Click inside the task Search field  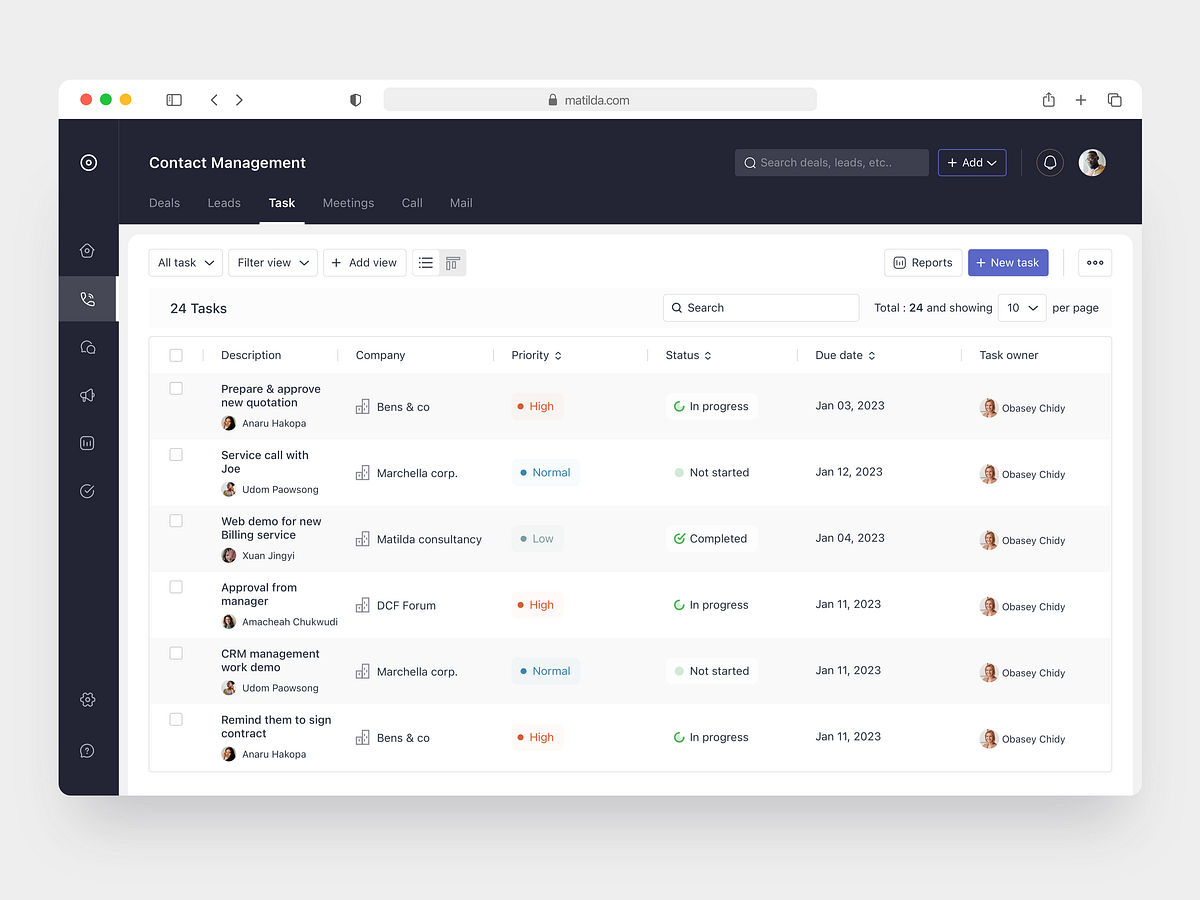click(x=760, y=307)
